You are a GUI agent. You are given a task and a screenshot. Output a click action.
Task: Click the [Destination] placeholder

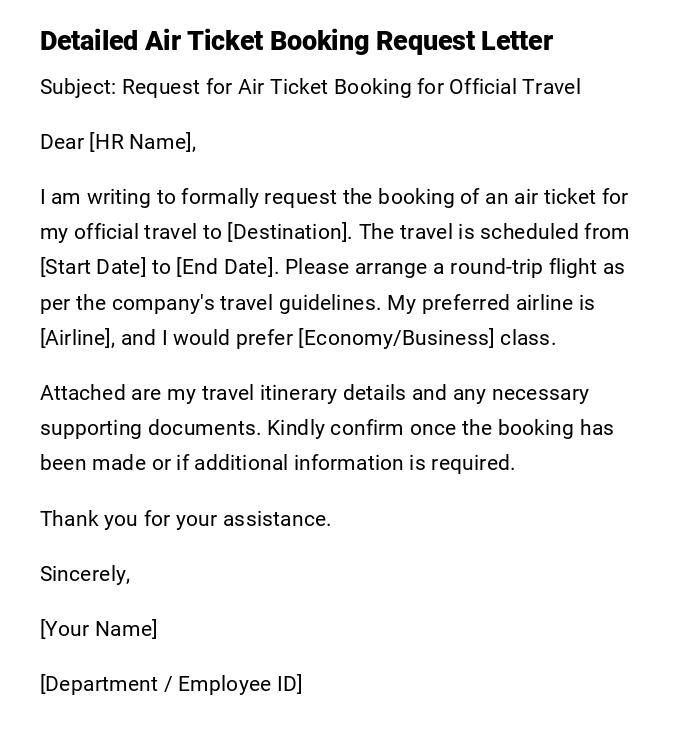288,232
